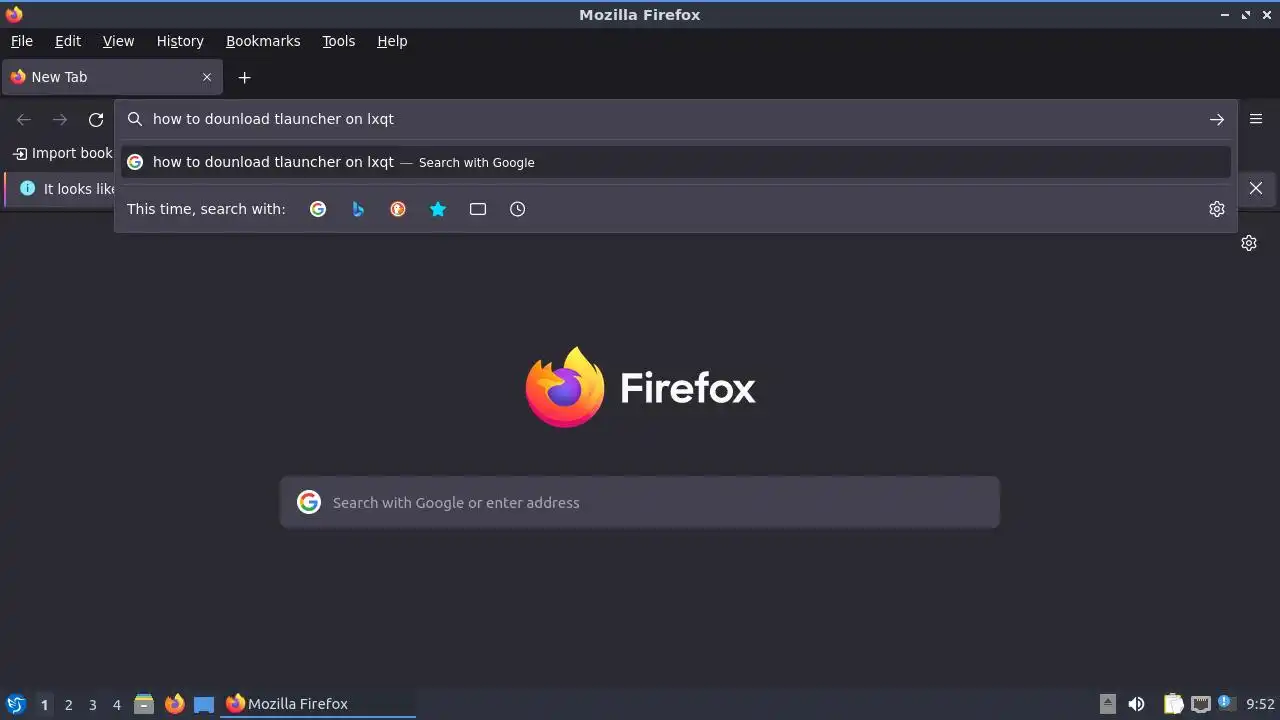Search in open Tabs icon

pyautogui.click(x=478, y=209)
